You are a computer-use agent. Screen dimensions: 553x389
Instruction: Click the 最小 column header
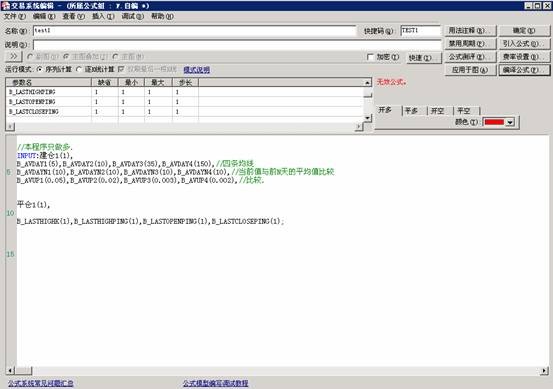coord(131,83)
